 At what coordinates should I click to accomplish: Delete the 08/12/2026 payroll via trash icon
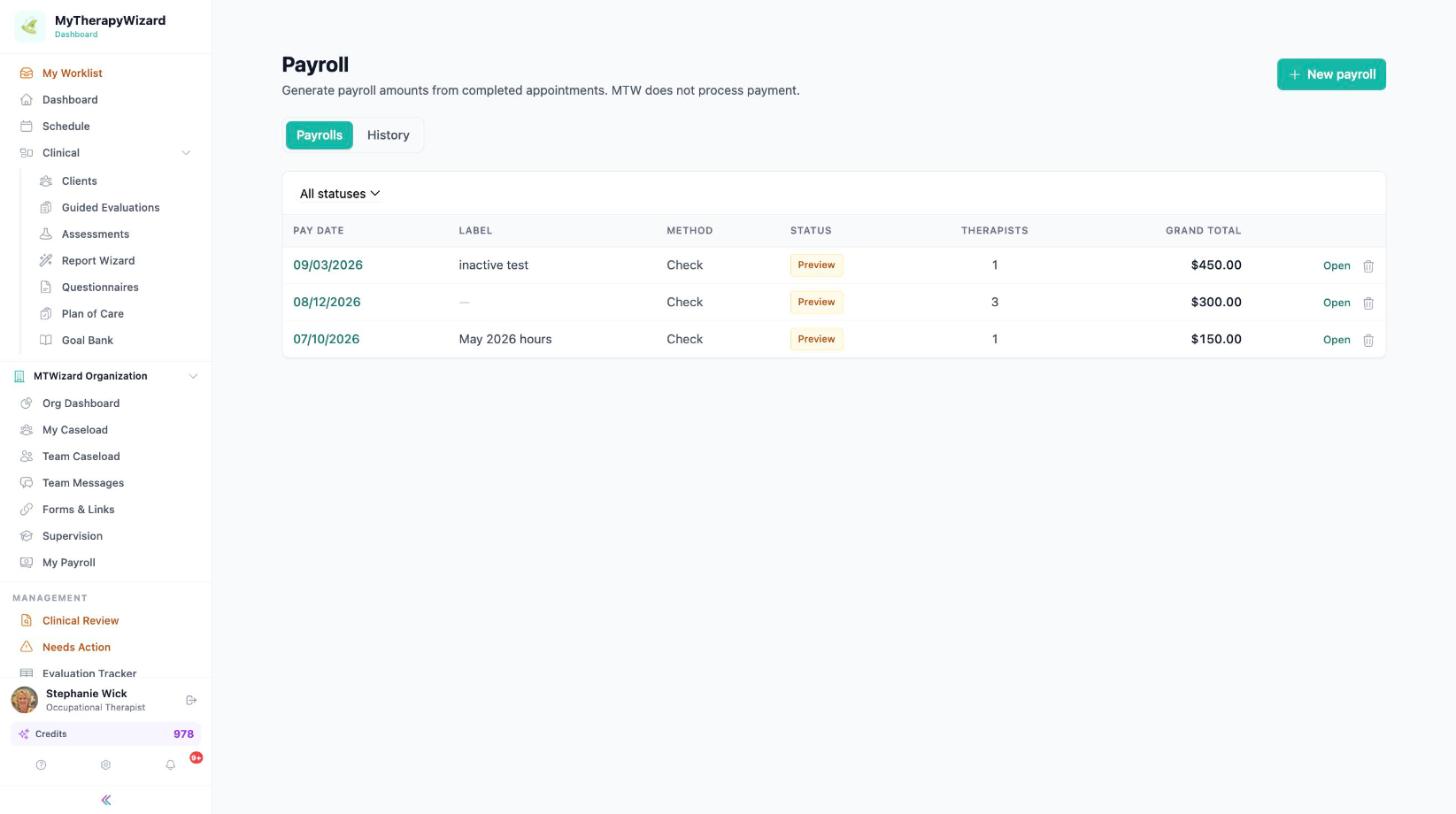(1368, 303)
